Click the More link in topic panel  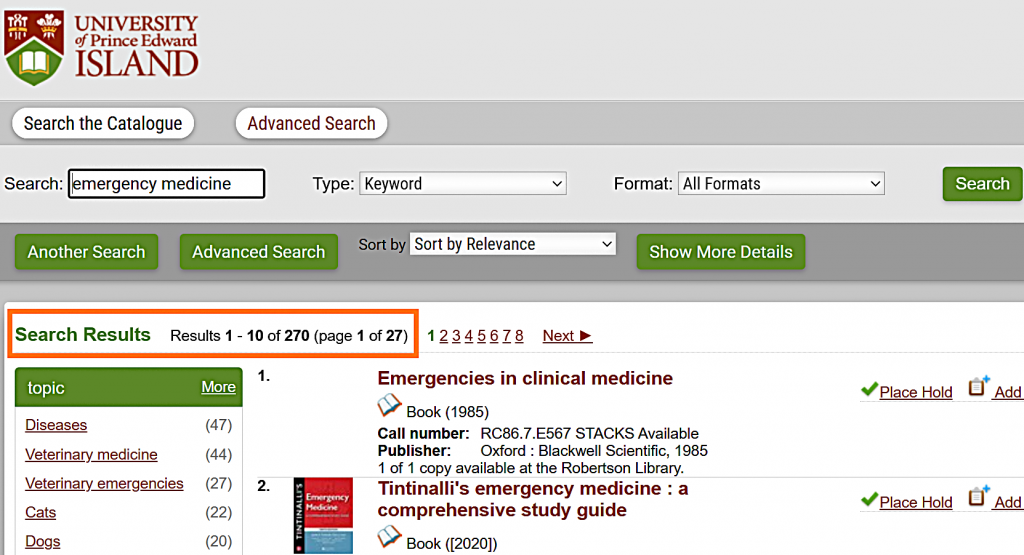point(218,387)
